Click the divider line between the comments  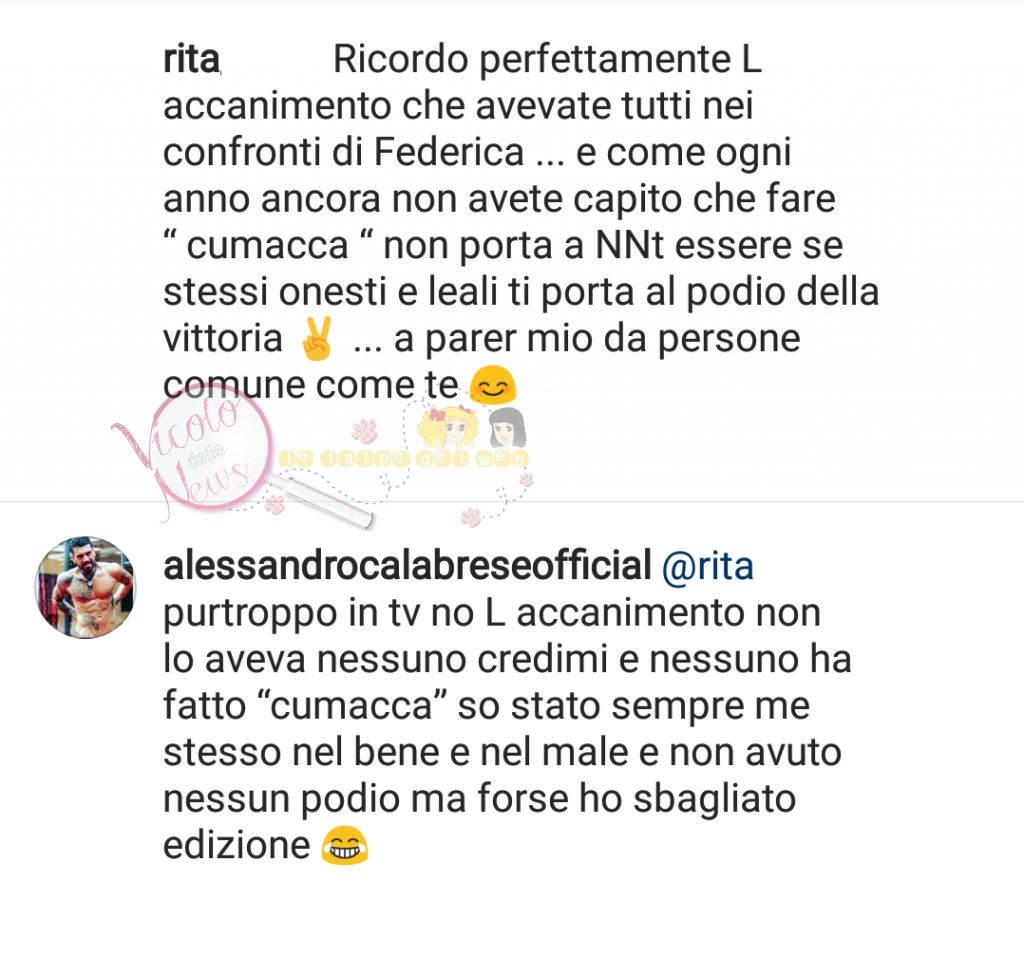click(x=512, y=502)
